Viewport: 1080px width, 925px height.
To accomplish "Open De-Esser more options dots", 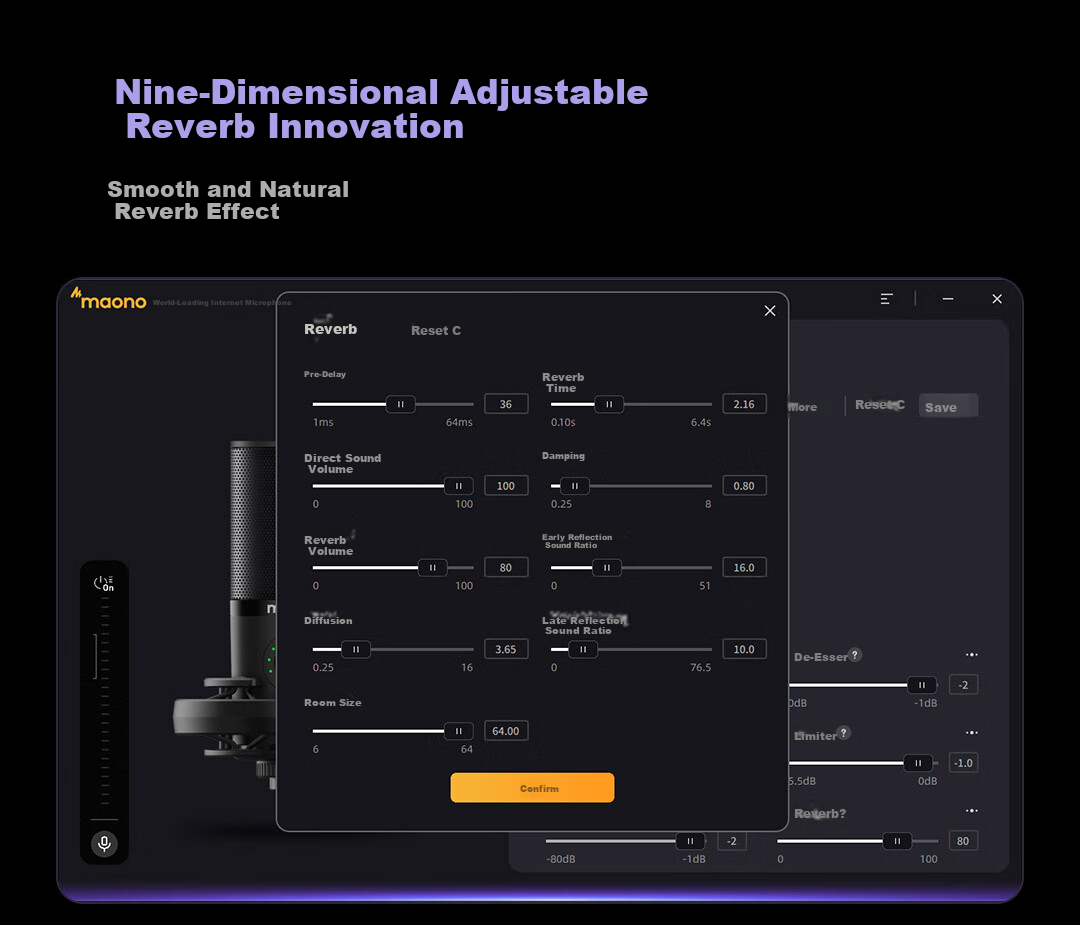I will coord(971,654).
